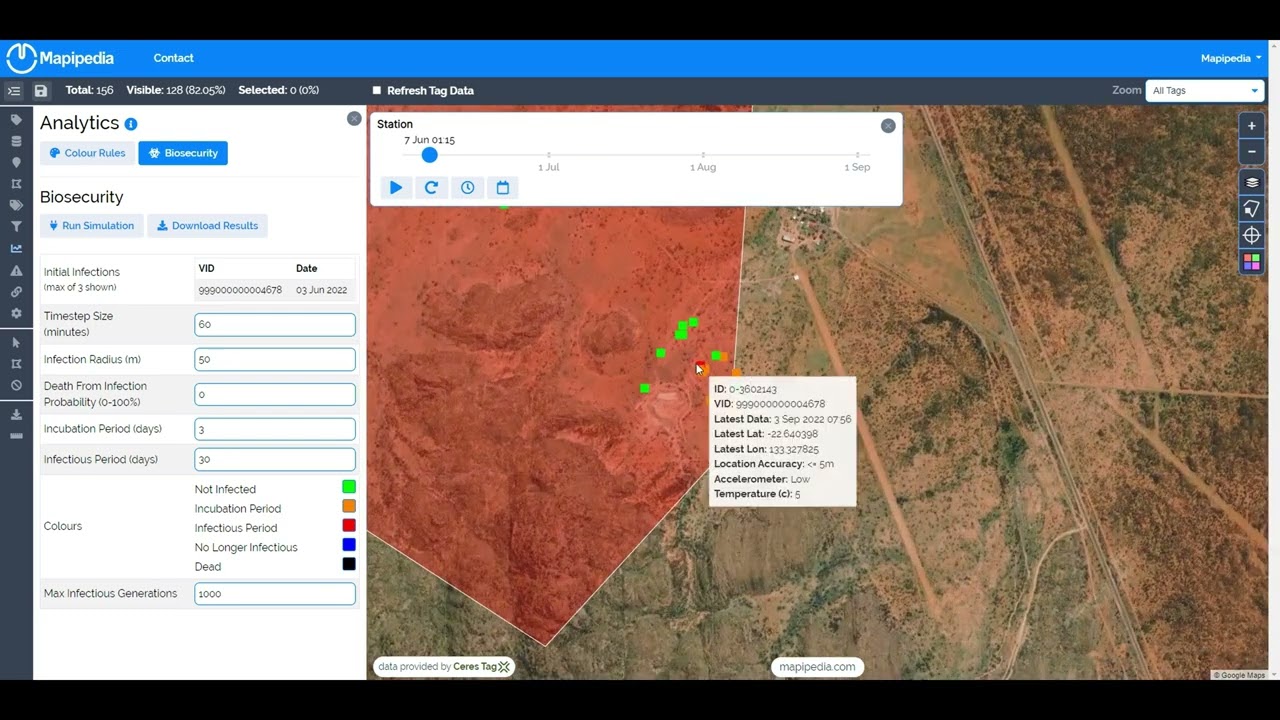The width and height of the screenshot is (1280, 720).
Task: Open the Contact menu item
Action: coord(174,59)
